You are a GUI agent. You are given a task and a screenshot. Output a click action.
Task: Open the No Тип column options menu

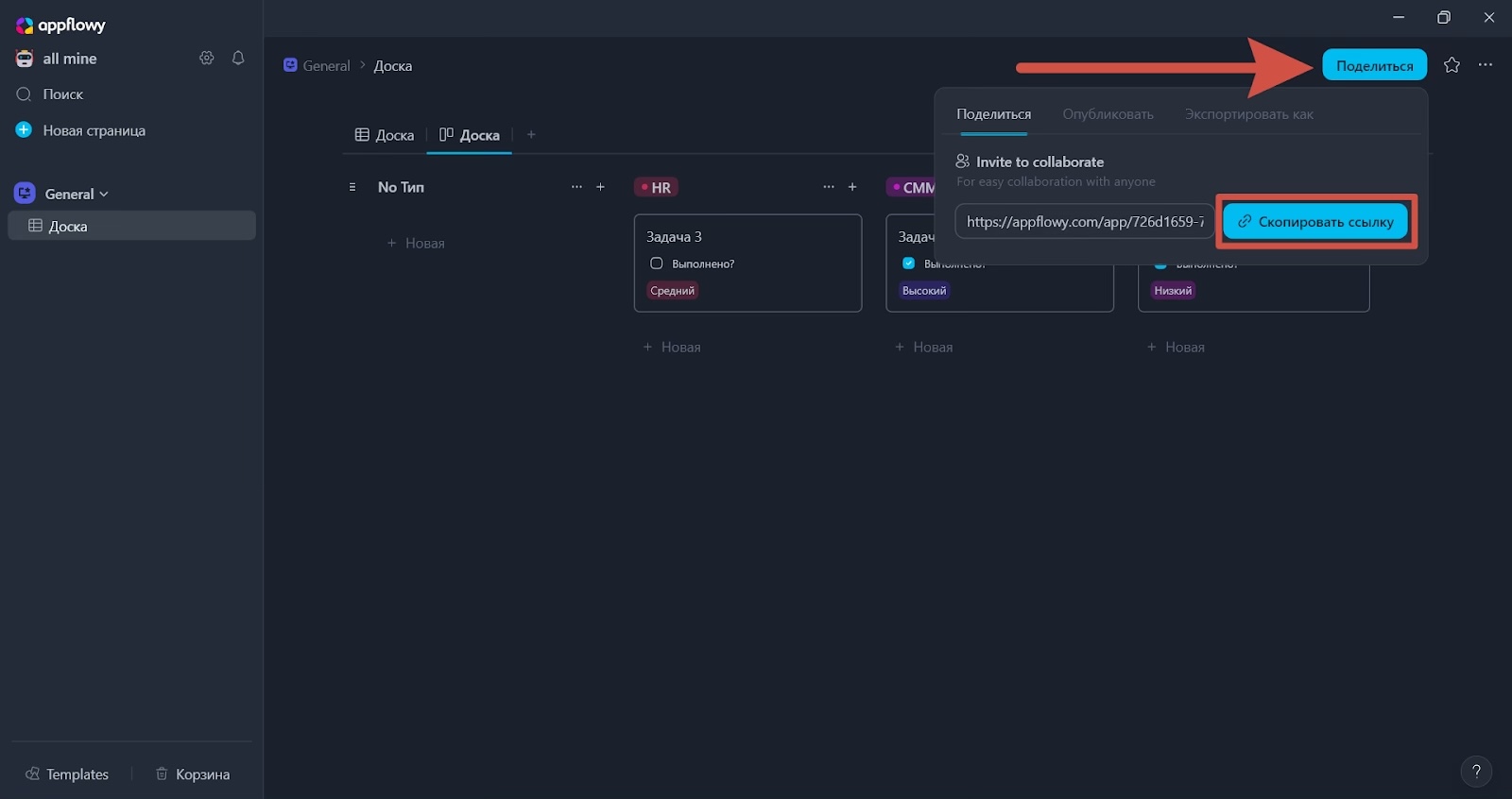pos(576,187)
